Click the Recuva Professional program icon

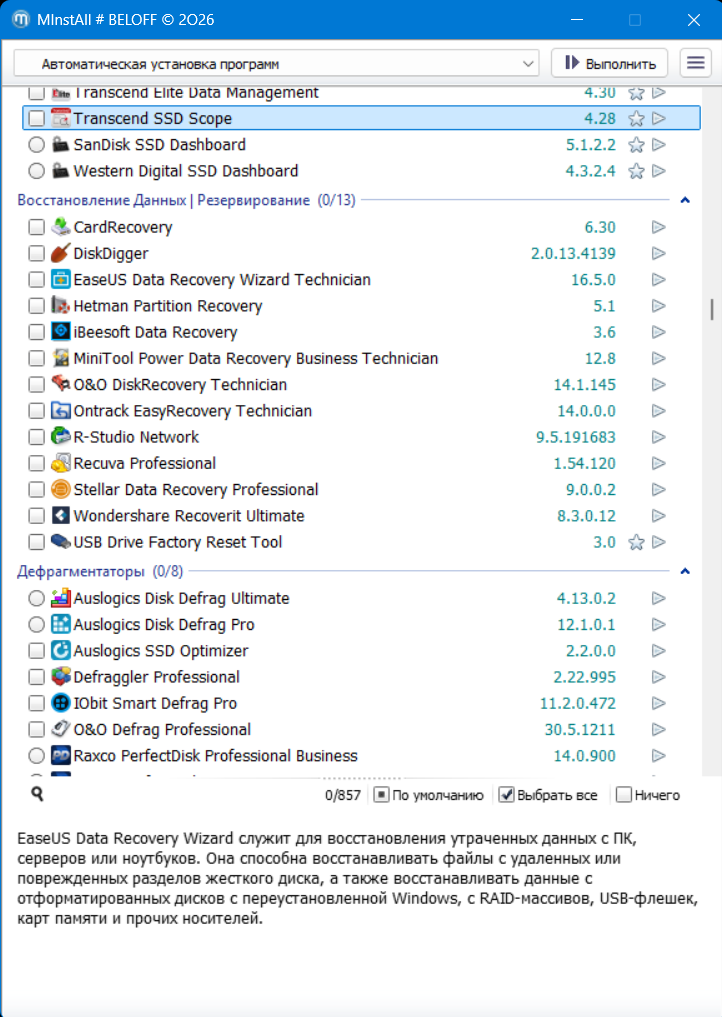pos(60,464)
